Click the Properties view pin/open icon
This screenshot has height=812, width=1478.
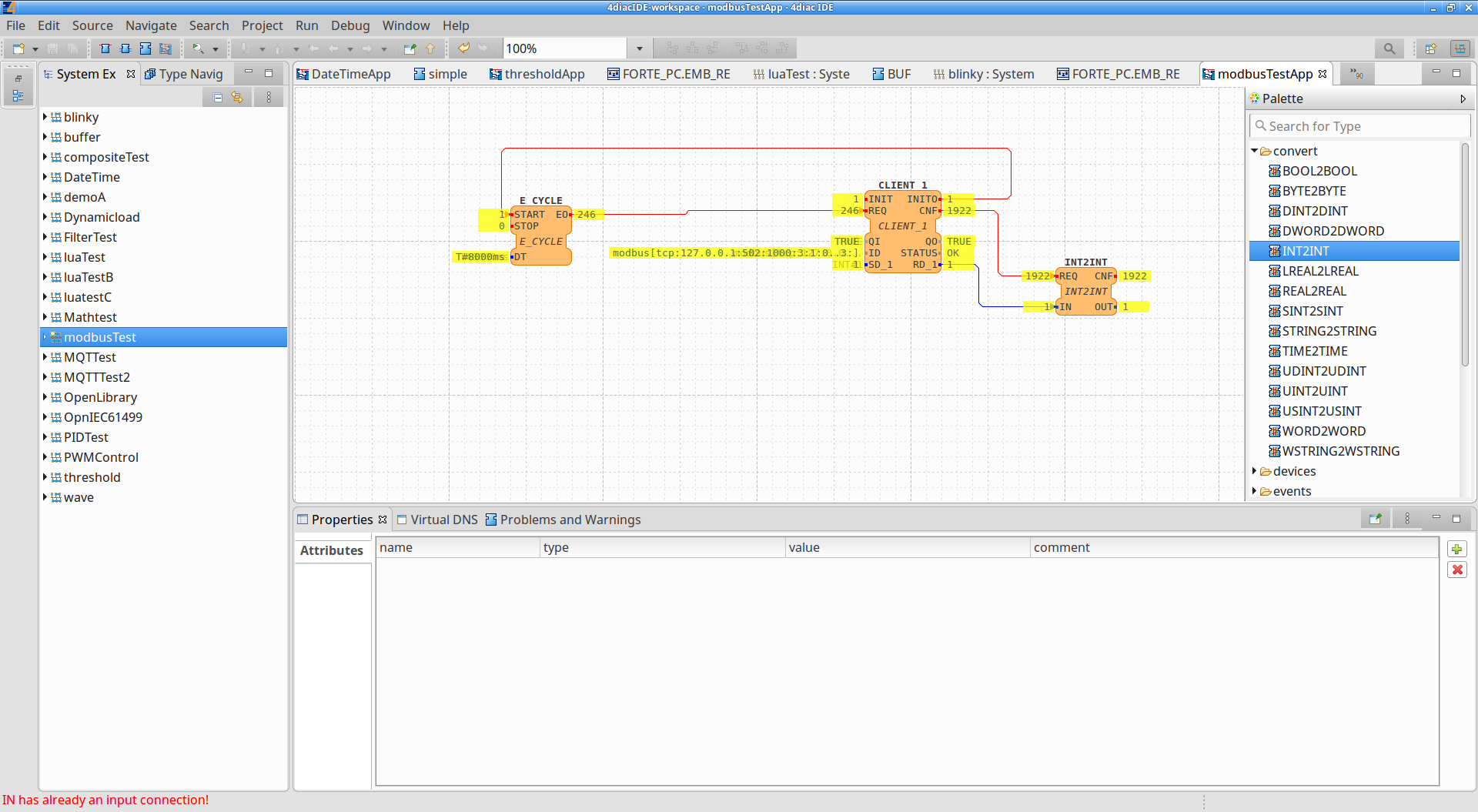tap(1375, 519)
